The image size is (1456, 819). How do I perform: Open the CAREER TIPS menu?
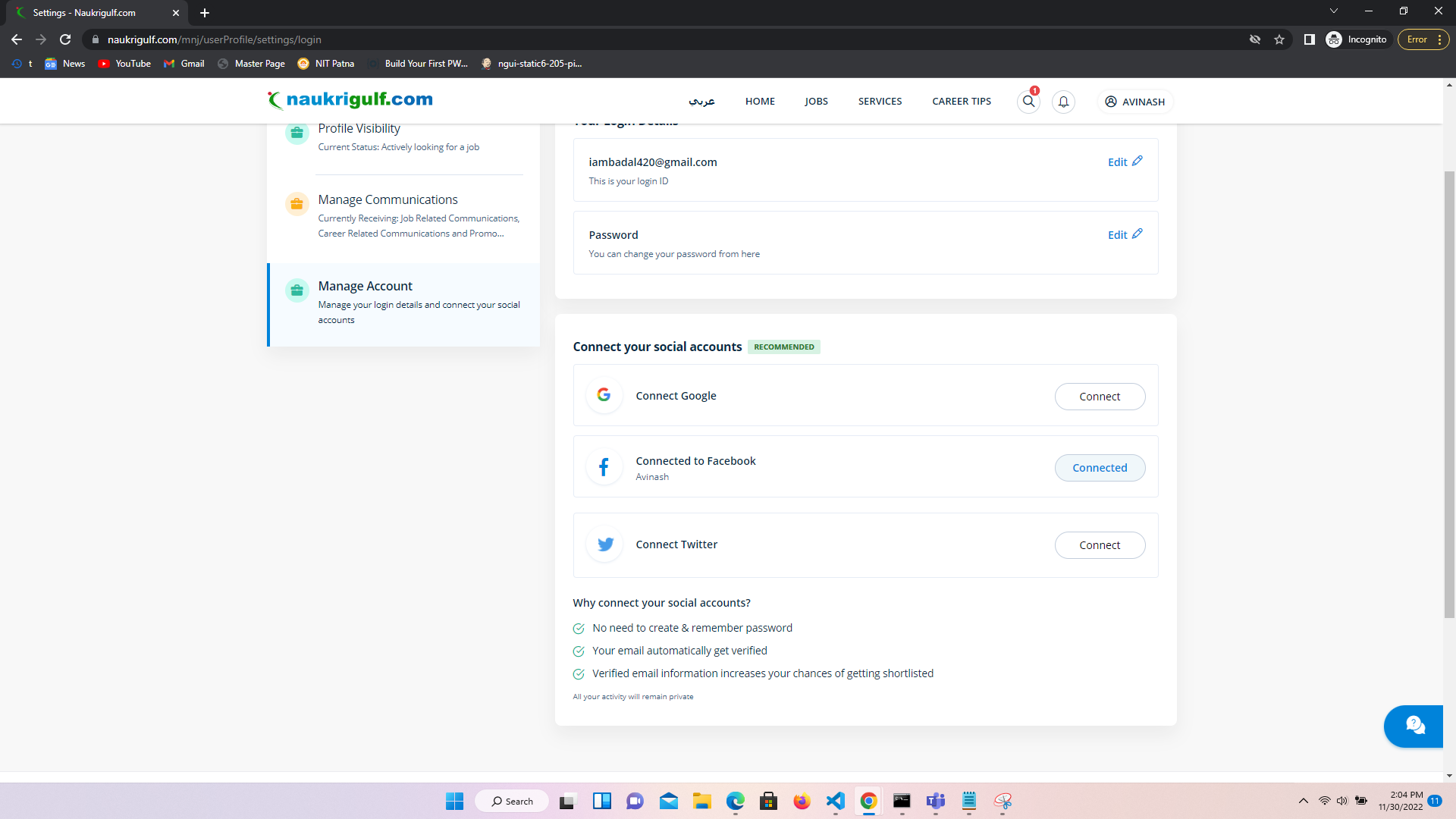961,102
